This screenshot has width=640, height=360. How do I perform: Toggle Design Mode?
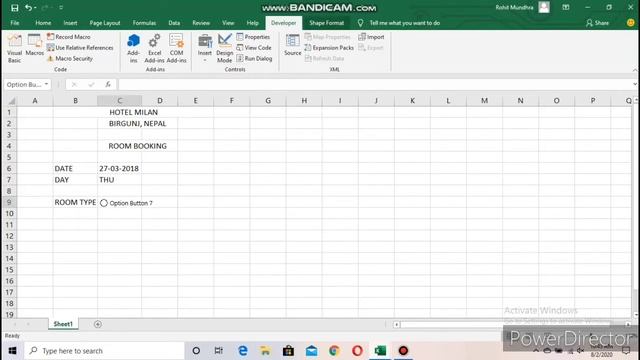coord(224,49)
